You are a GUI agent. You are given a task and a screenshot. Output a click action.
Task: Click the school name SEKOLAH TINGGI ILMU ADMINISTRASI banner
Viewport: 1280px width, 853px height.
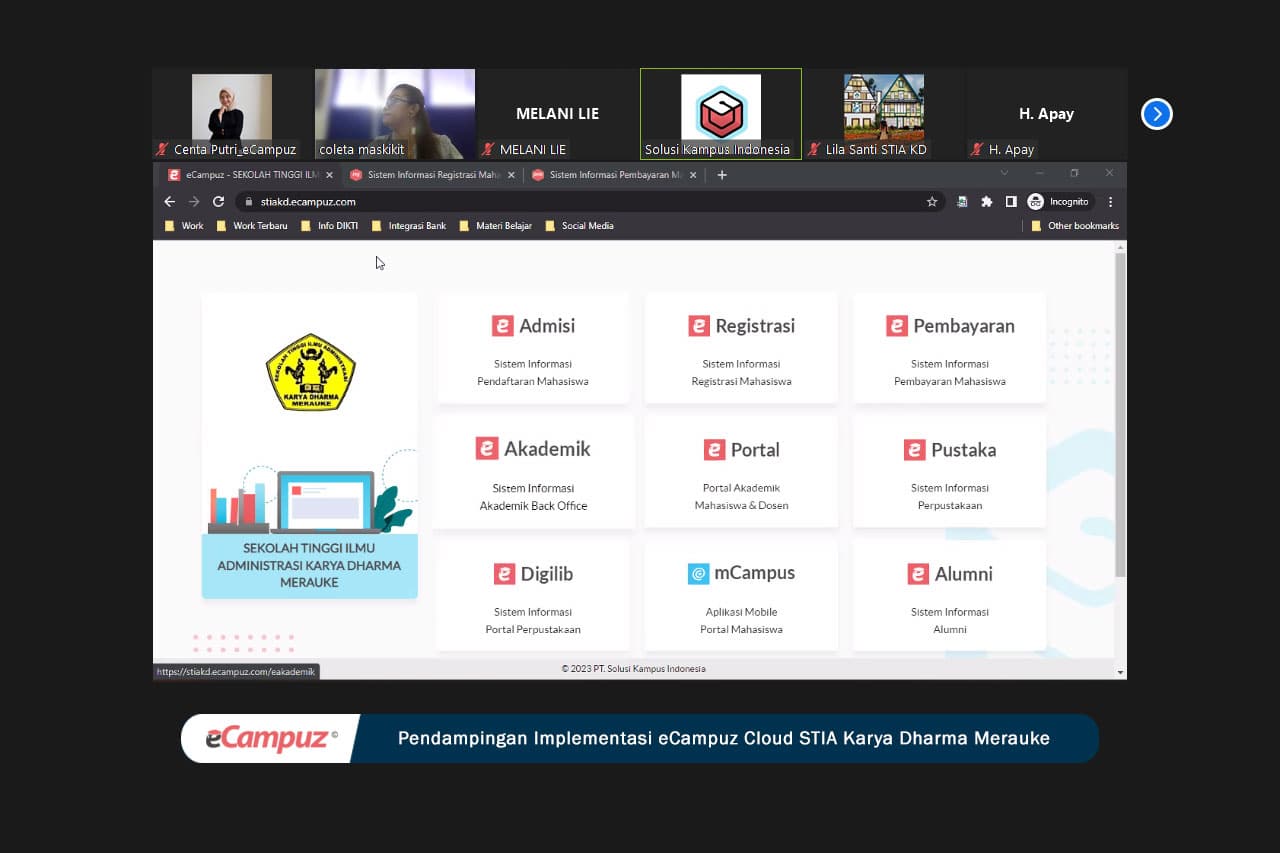tap(310, 565)
